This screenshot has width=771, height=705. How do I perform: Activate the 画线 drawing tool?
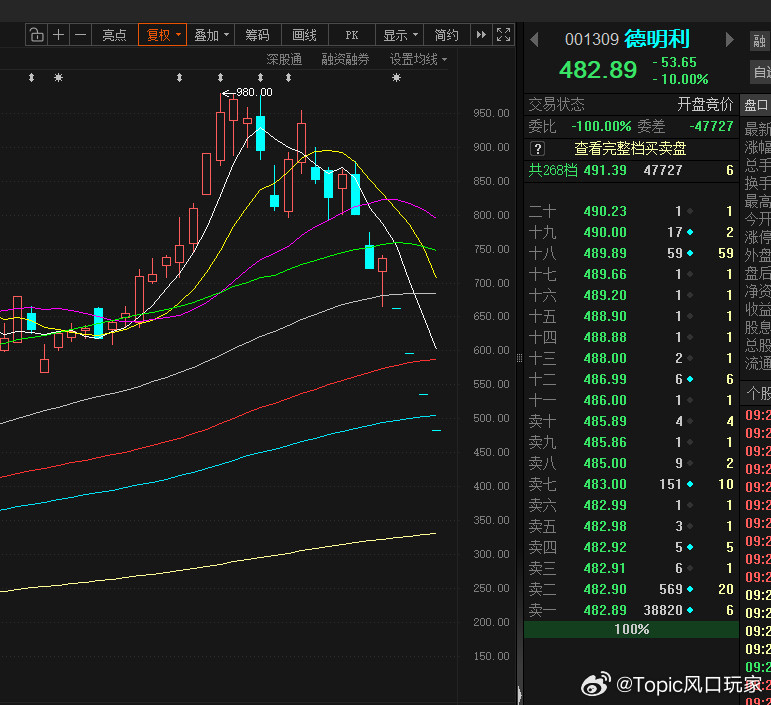[305, 35]
